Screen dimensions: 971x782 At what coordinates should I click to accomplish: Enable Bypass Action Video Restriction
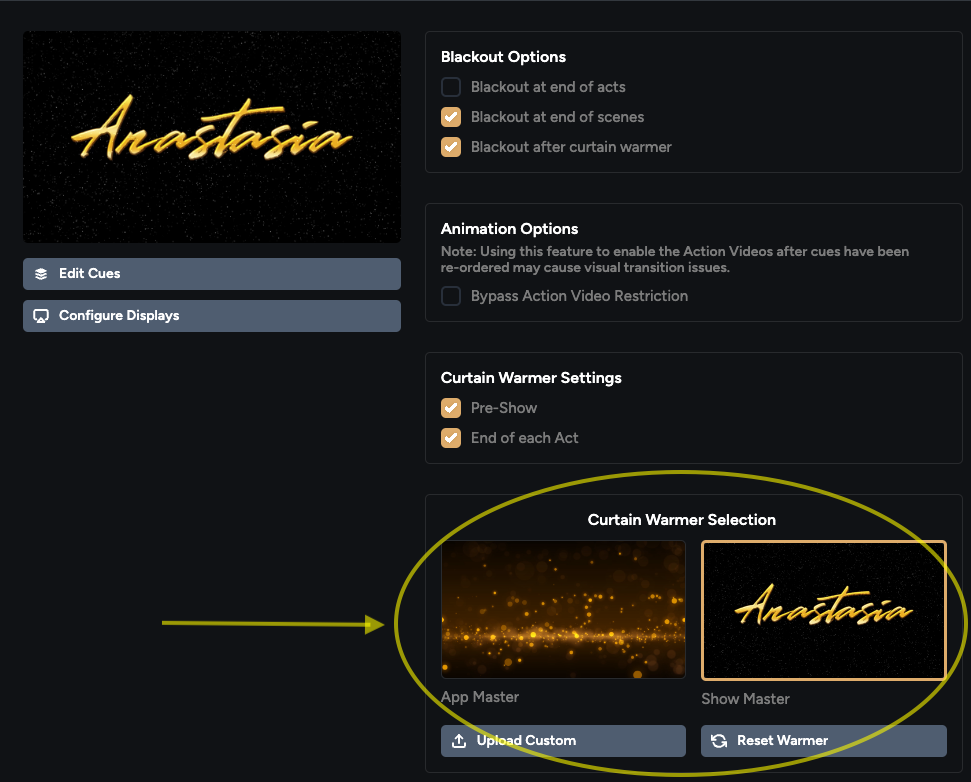(451, 296)
